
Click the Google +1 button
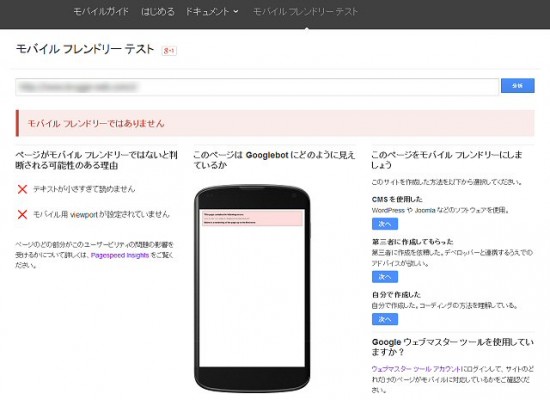(169, 51)
